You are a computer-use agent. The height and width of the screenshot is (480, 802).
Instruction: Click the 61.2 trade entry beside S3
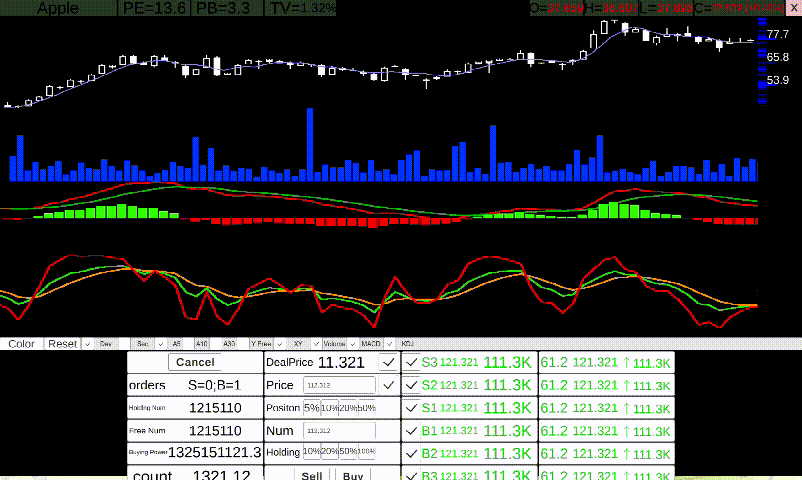click(x=606, y=362)
